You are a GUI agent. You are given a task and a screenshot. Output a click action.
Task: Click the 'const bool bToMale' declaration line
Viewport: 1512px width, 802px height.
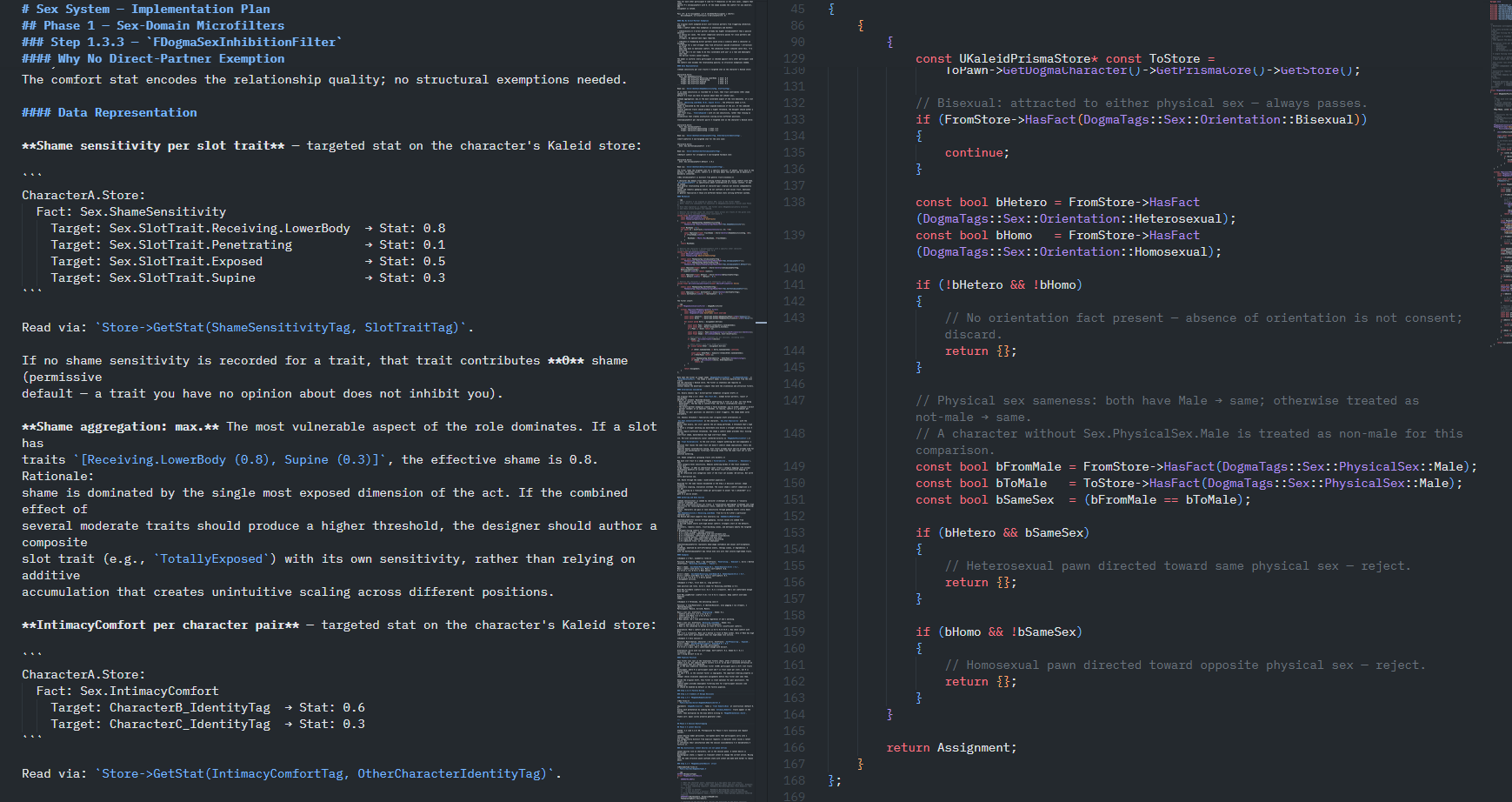[1189, 484]
